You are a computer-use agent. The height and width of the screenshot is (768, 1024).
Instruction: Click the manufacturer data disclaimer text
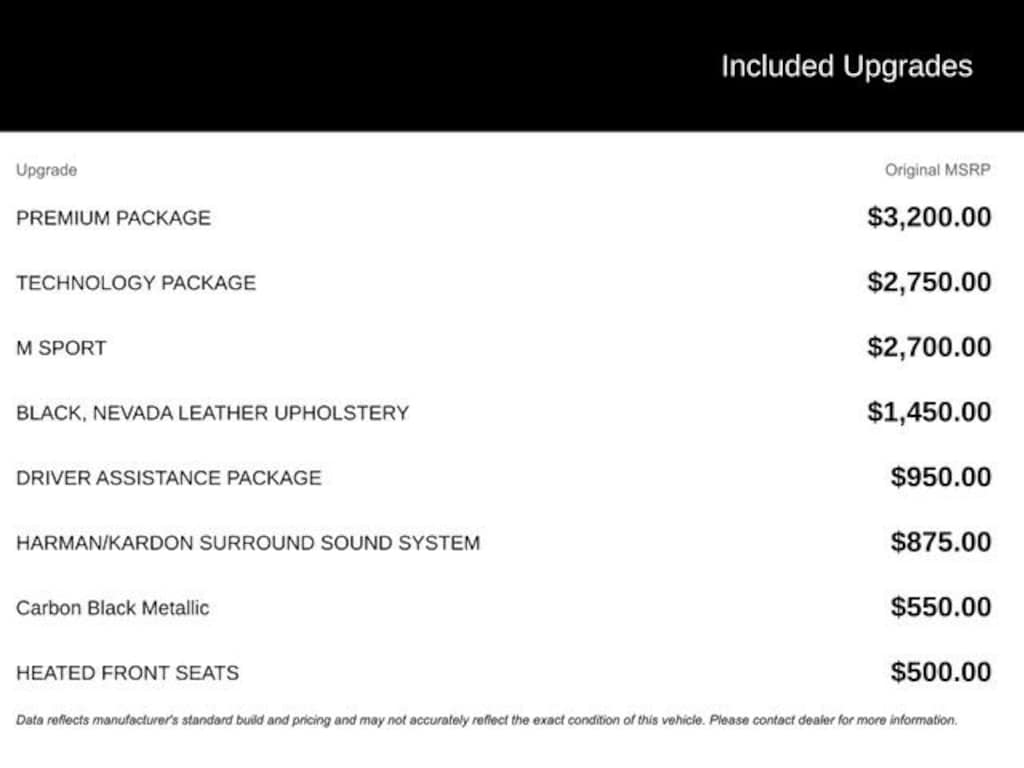(486, 720)
